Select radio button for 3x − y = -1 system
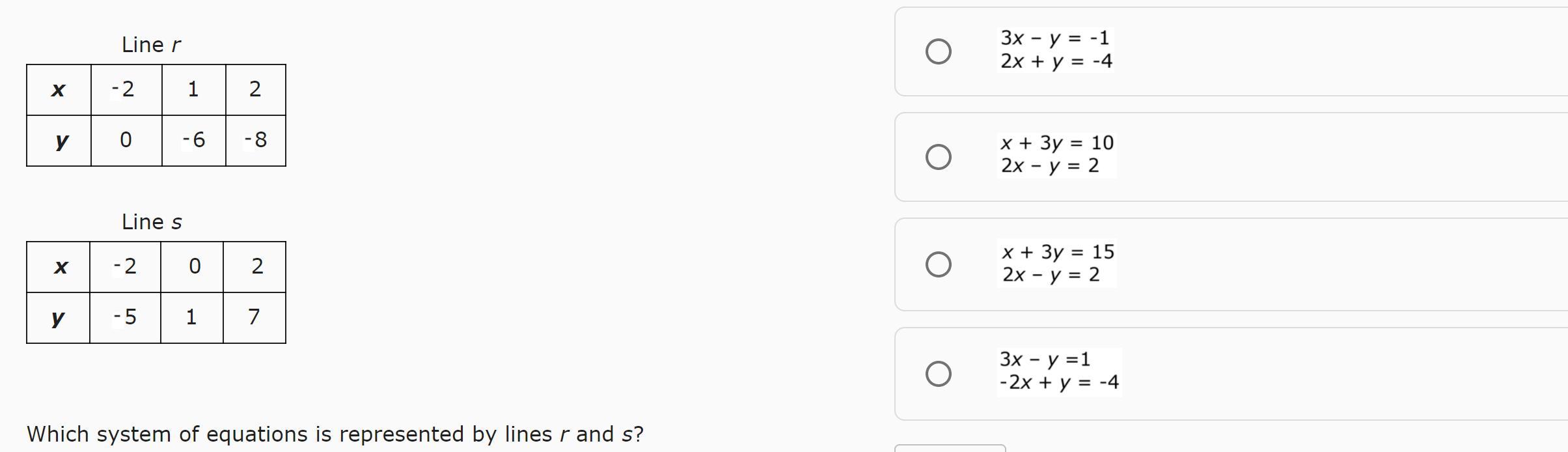Image resolution: width=1568 pixels, height=452 pixels. (x=938, y=51)
